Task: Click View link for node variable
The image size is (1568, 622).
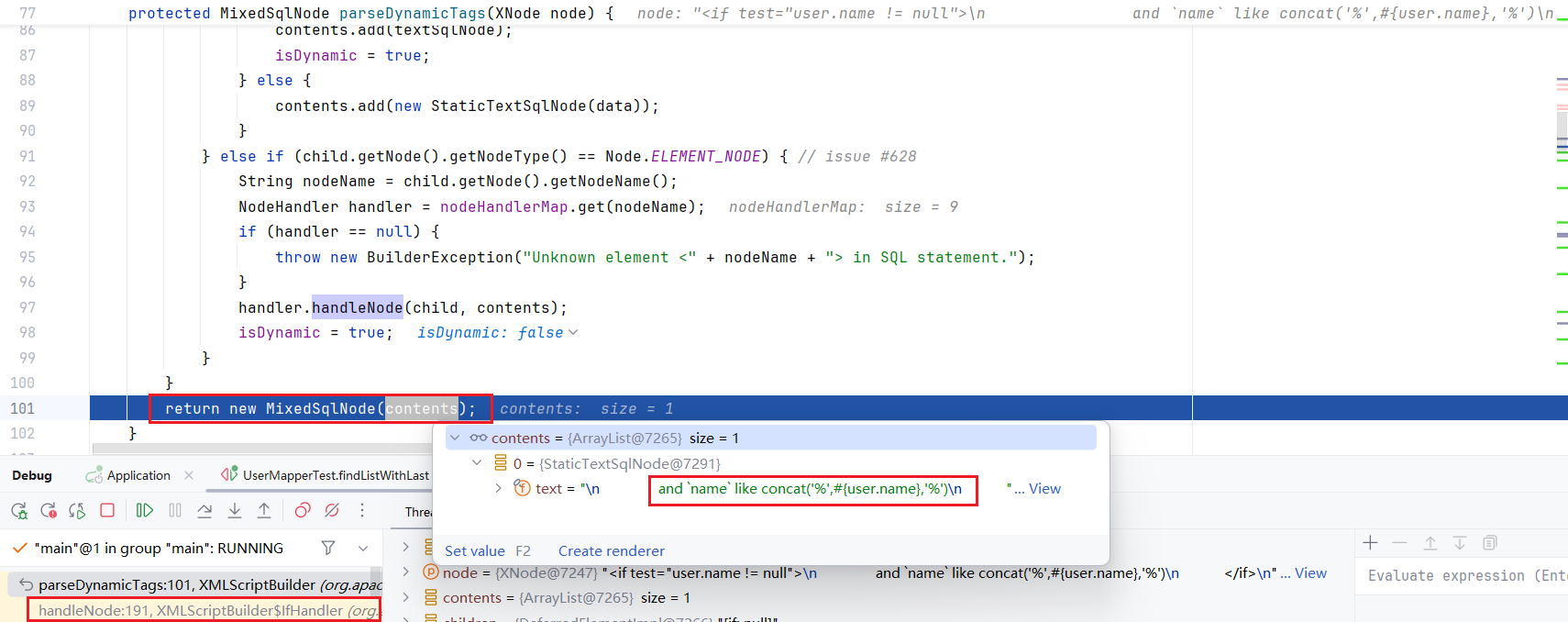Action: (1310, 572)
